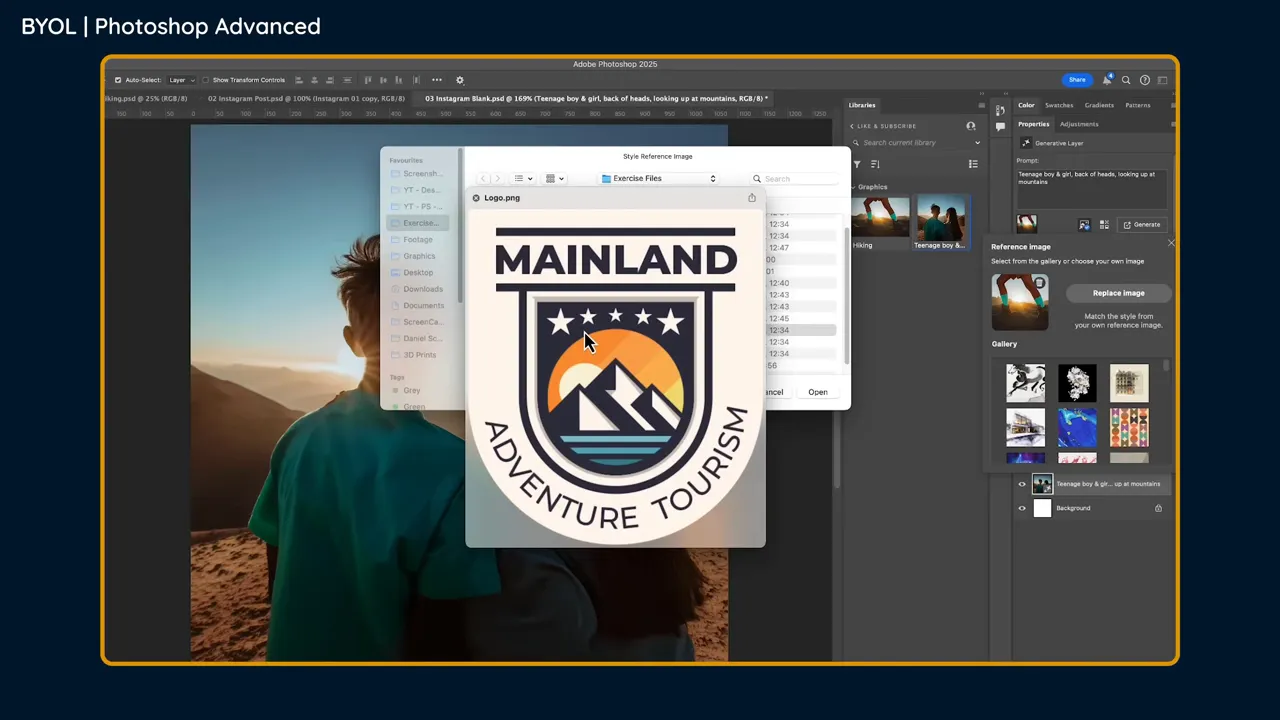
Task: Open the alignment options menu in options bar
Action: pyautogui.click(x=437, y=80)
